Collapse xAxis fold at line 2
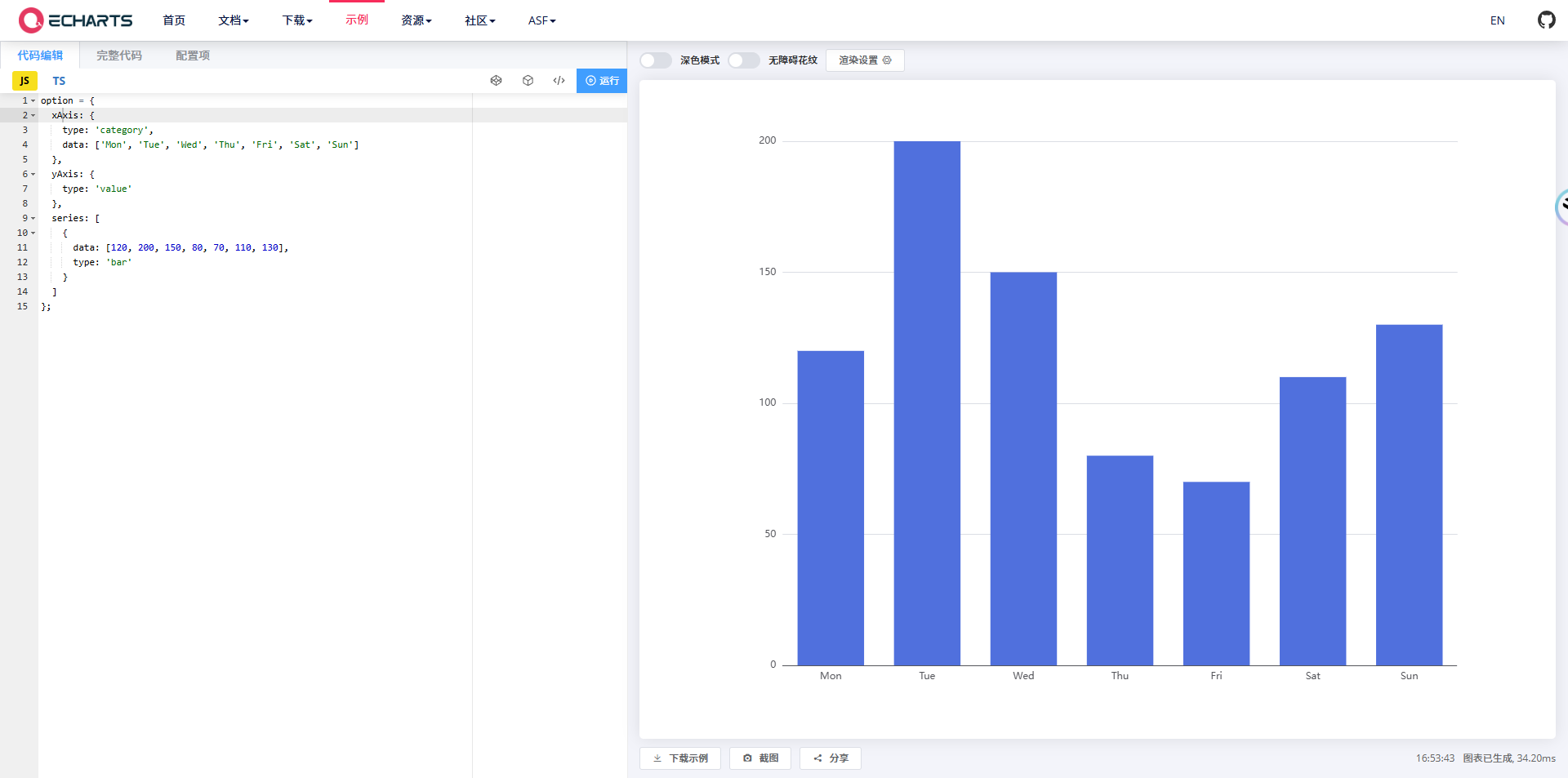1568x778 pixels. click(33, 115)
